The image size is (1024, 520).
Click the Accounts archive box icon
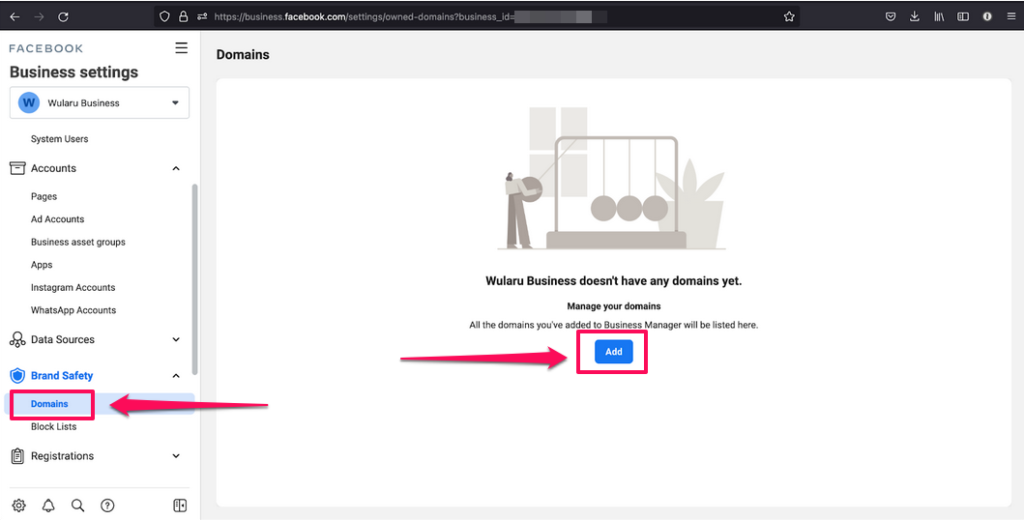[18, 168]
